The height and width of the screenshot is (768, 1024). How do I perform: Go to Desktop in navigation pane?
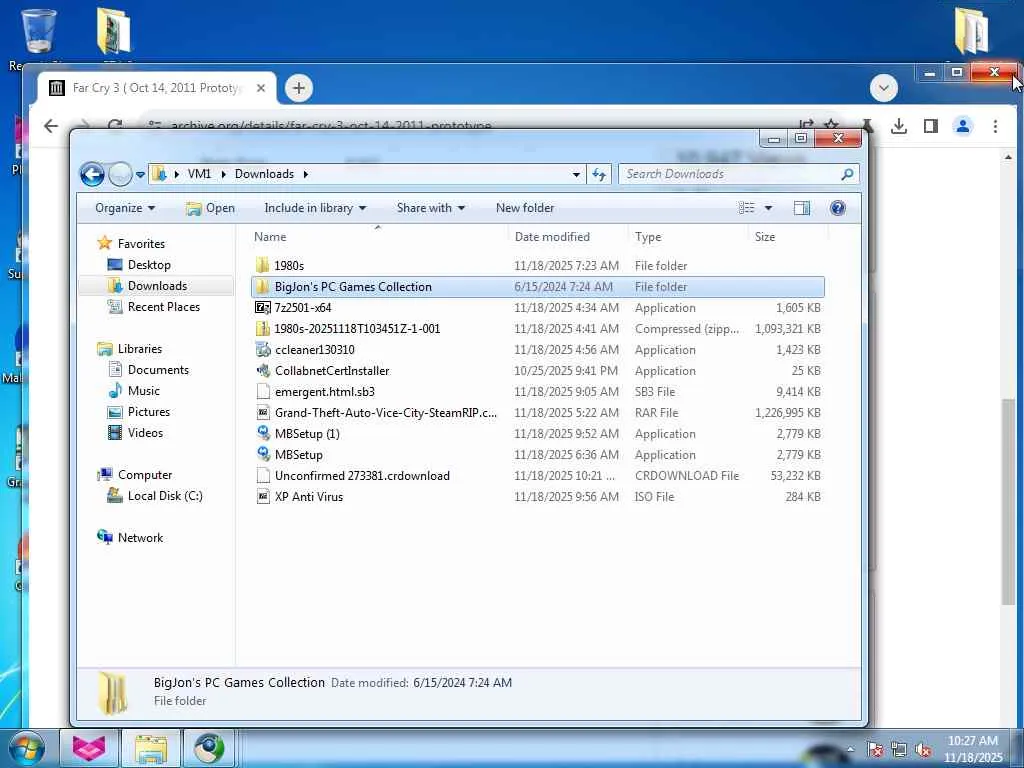point(139,264)
